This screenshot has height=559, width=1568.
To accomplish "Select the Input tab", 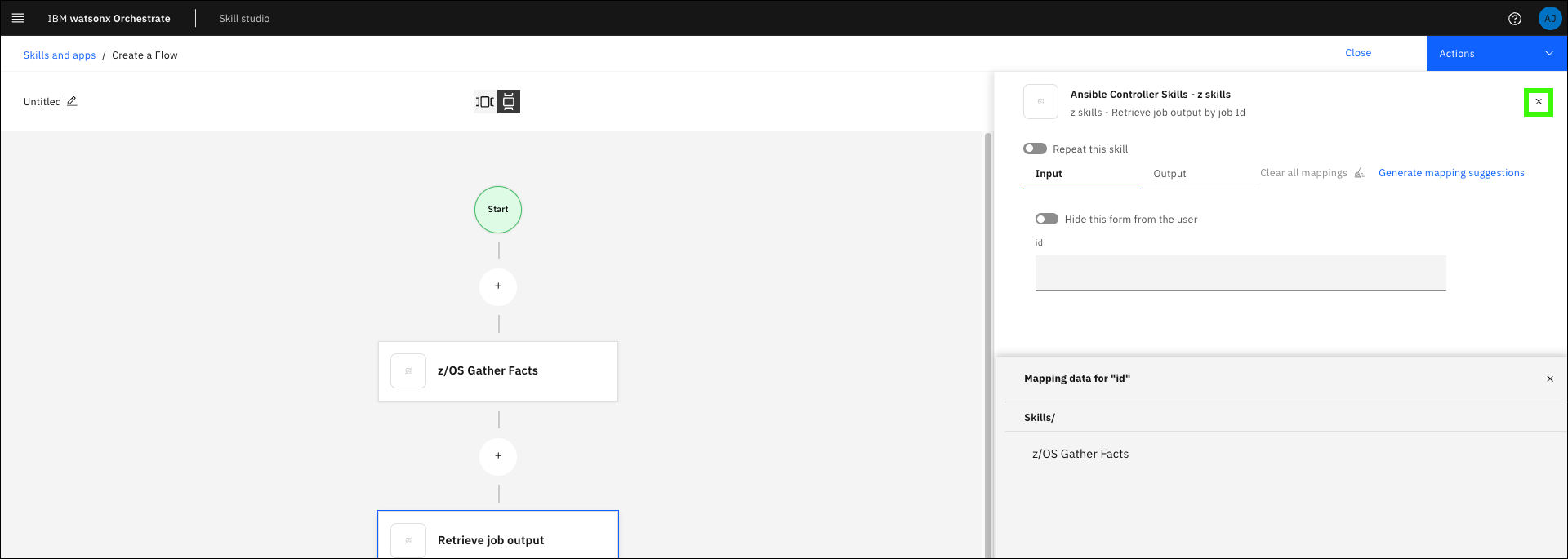I will point(1049,174).
